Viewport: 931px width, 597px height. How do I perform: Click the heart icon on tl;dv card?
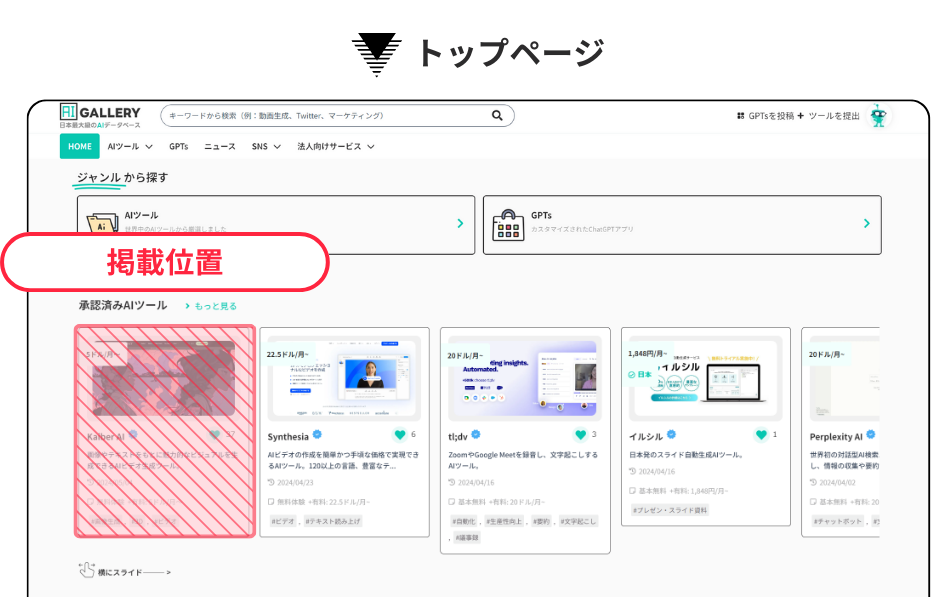click(581, 435)
